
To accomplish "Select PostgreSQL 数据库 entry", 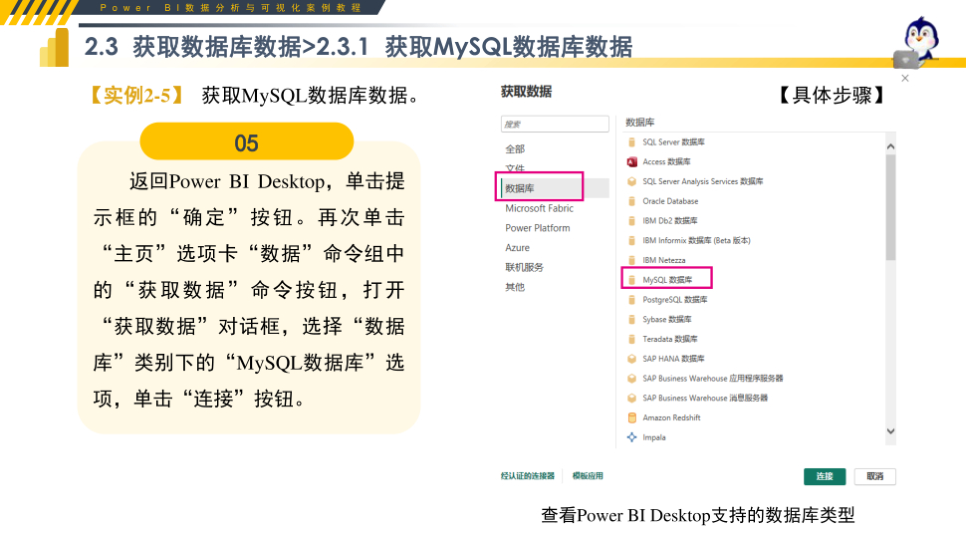I will (x=675, y=300).
